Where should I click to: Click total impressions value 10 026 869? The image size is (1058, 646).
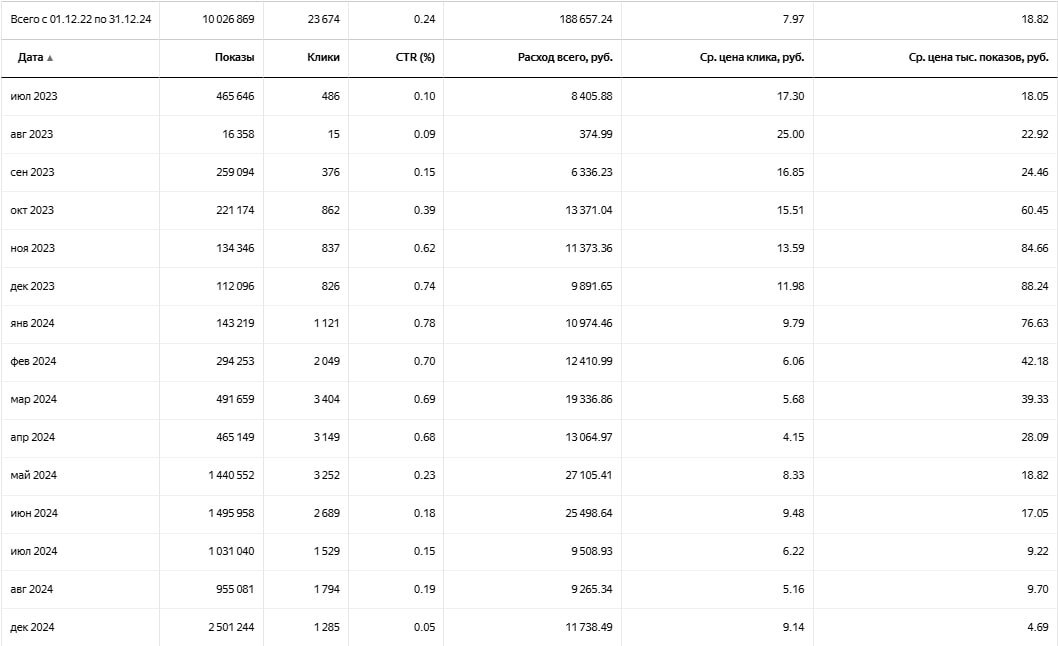[228, 19]
